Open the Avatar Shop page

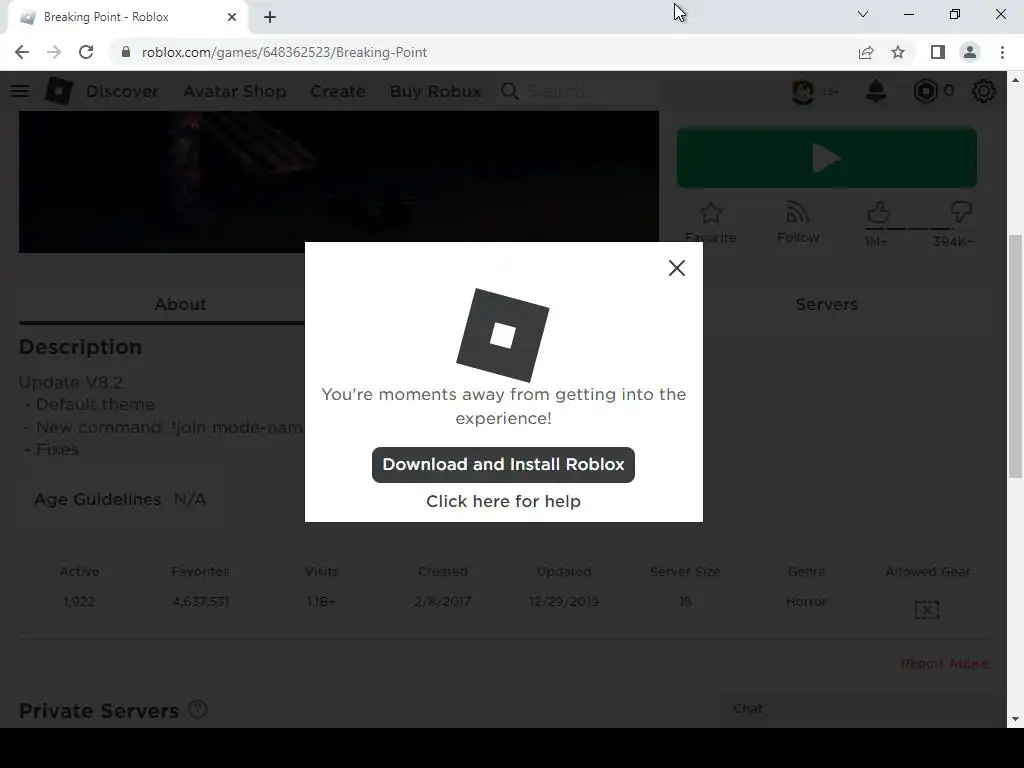(x=234, y=91)
